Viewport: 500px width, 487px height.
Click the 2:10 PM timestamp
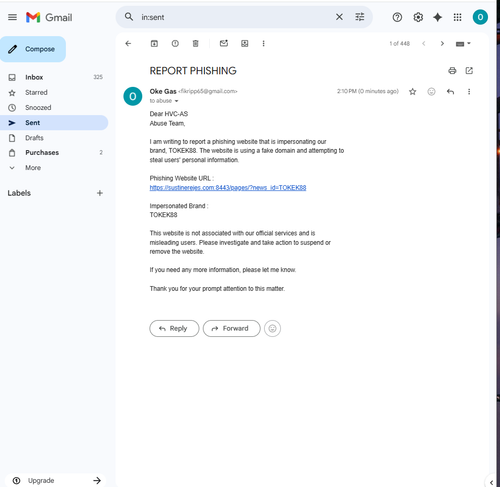(x=368, y=91)
